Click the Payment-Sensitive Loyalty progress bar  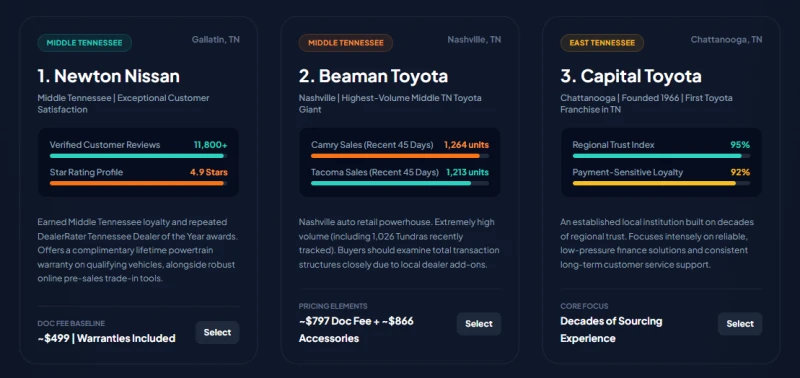point(661,183)
